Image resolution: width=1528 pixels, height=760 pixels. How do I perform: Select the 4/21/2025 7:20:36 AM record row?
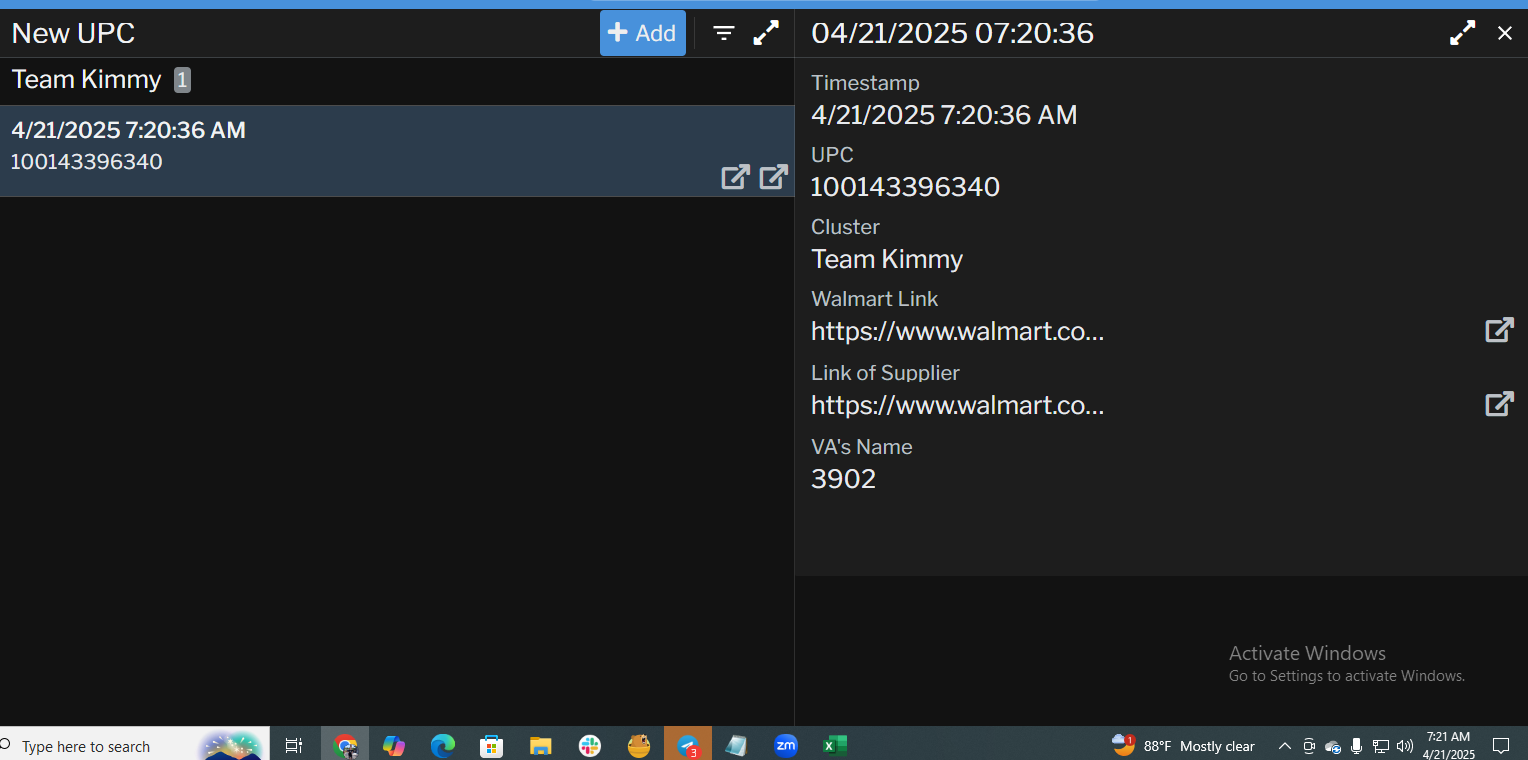pos(397,151)
